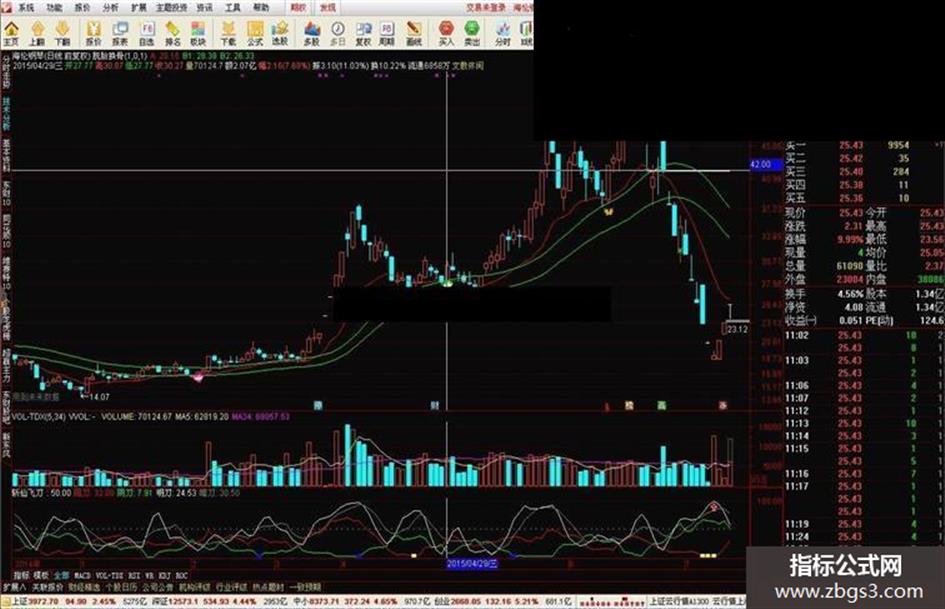Screen dimensions: 945x609
Task: Click the 多日 multi-day clock icon
Action: click(x=338, y=33)
